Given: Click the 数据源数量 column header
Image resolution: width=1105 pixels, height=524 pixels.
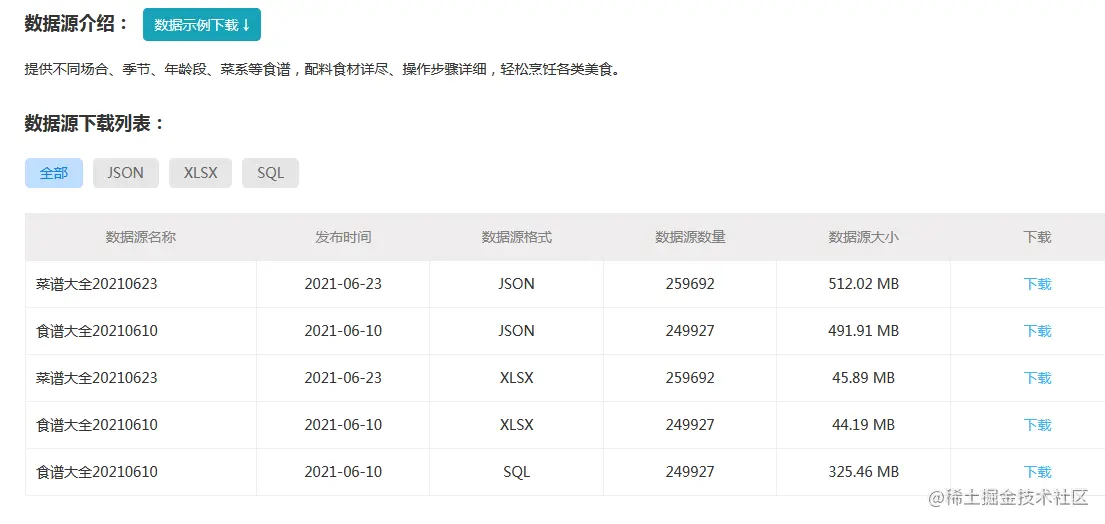Looking at the screenshot, I should (x=690, y=237).
